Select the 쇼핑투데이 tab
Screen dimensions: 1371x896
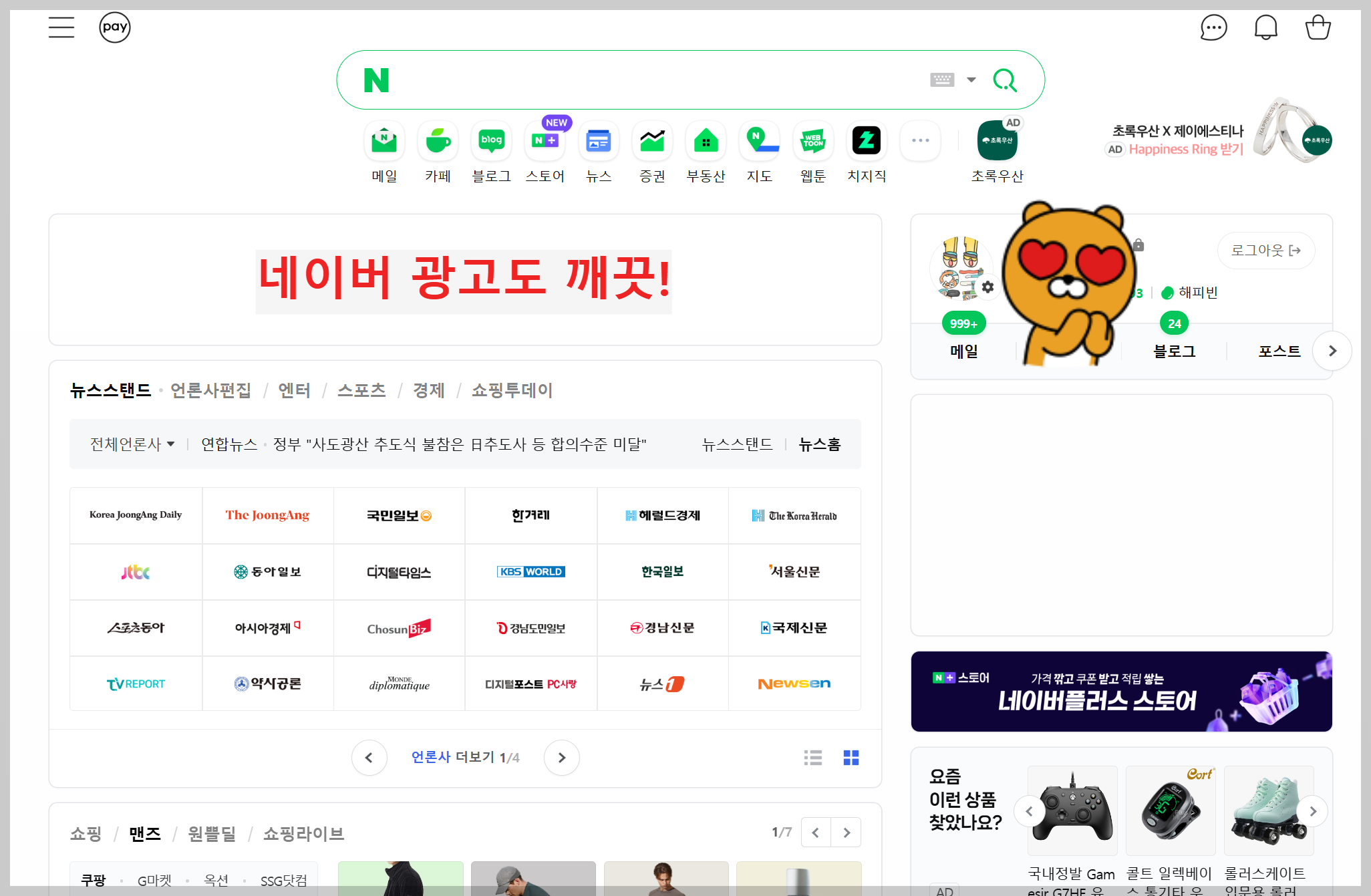click(x=512, y=390)
